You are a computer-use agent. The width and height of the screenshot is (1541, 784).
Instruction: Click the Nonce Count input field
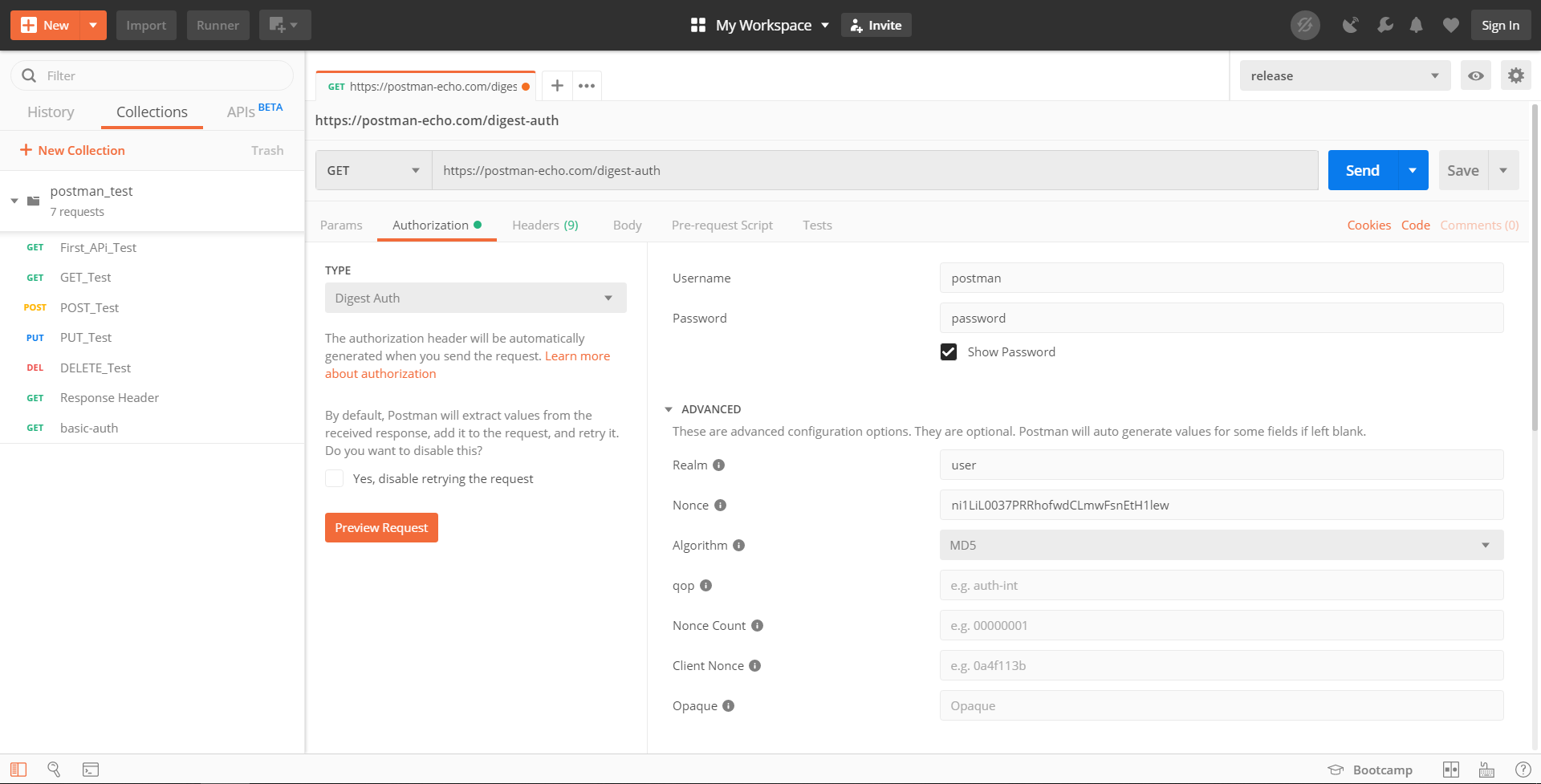coord(1222,626)
